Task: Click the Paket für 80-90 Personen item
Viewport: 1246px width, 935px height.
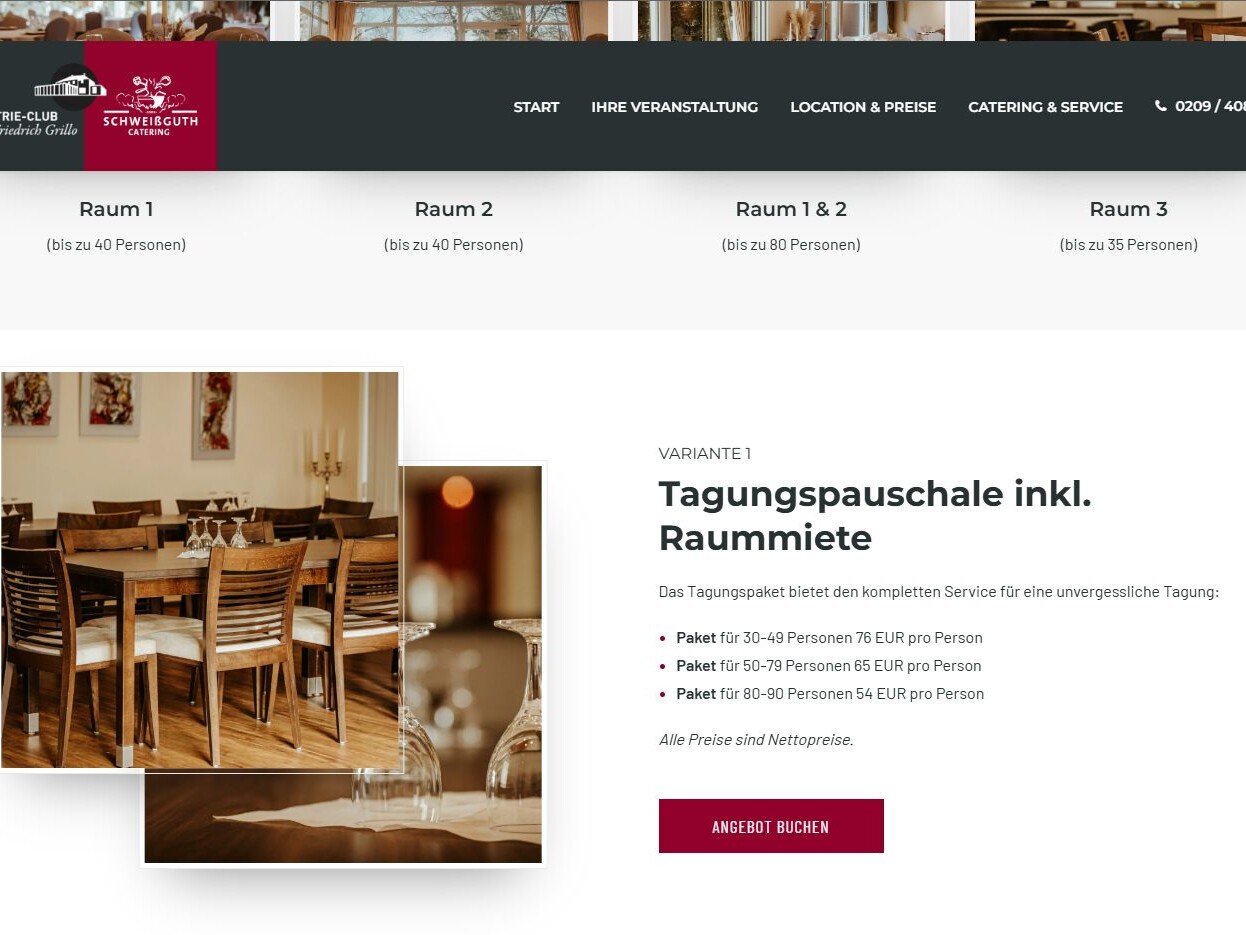Action: pos(830,693)
